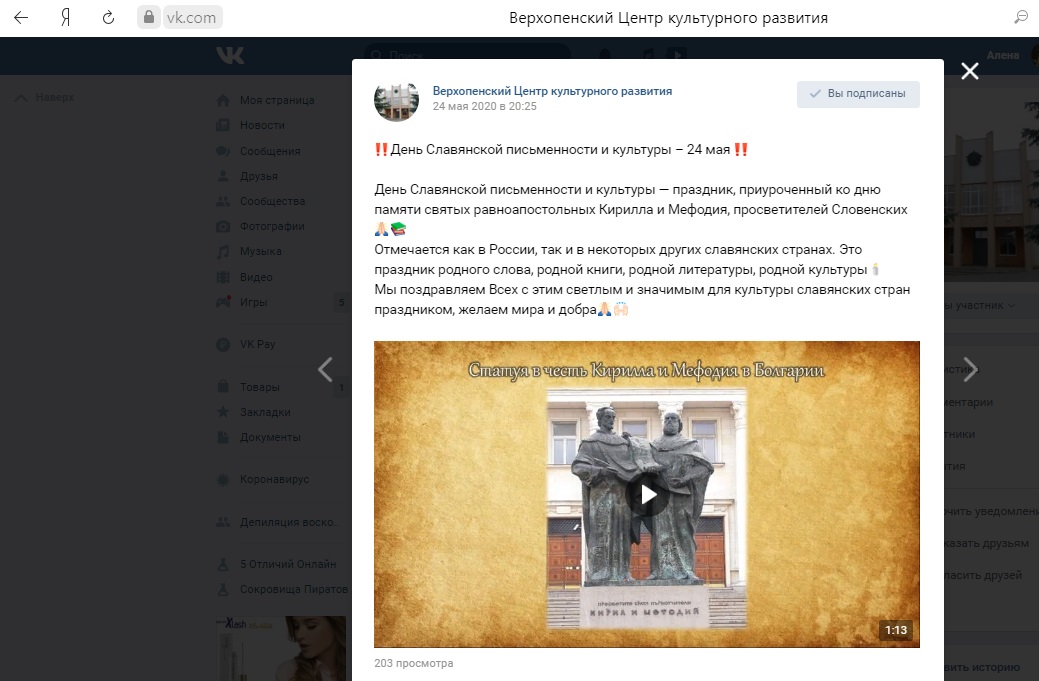Click the VK logo in header
This screenshot has height=681, width=1039.
[231, 56]
